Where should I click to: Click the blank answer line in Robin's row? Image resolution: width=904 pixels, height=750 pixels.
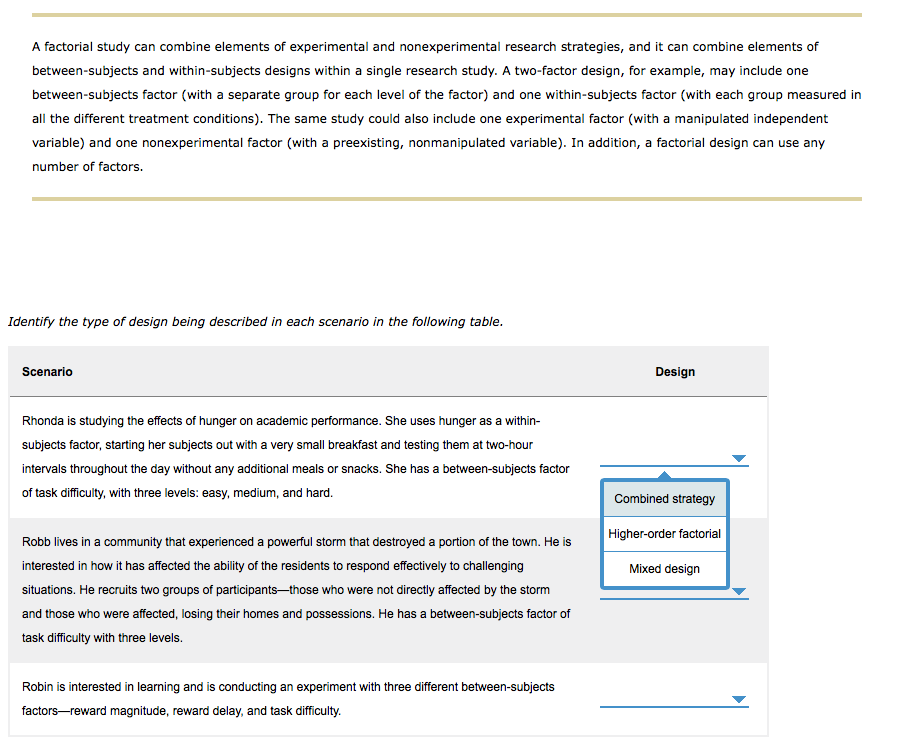tap(673, 705)
